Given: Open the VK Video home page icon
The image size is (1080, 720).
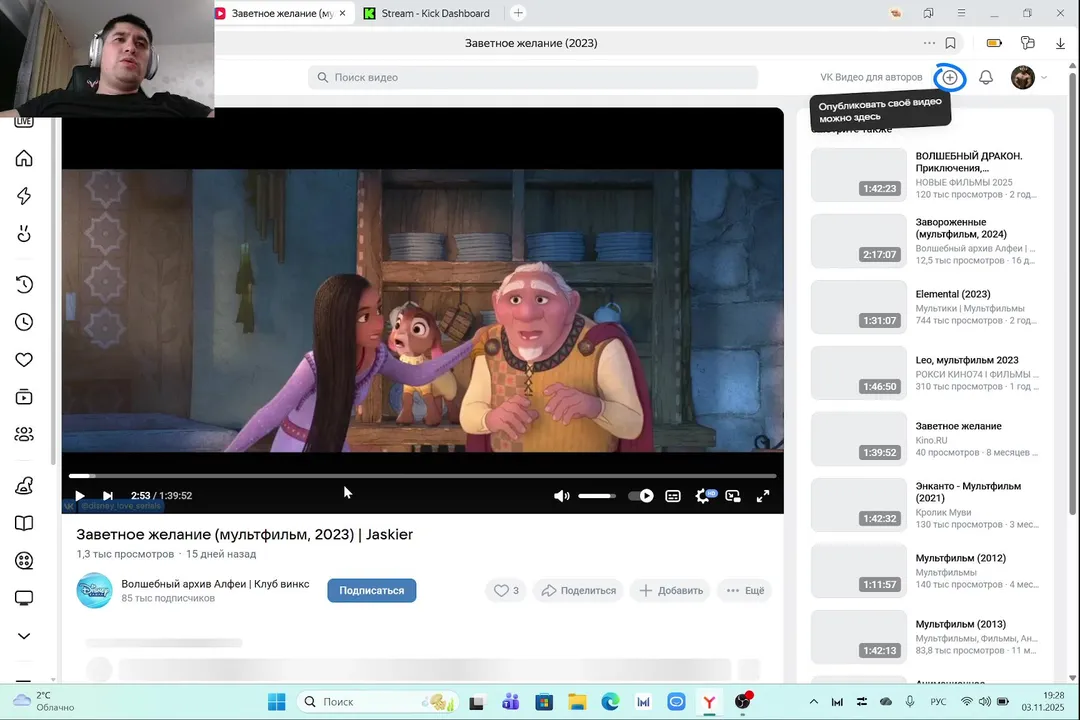Looking at the screenshot, I should tap(24, 158).
